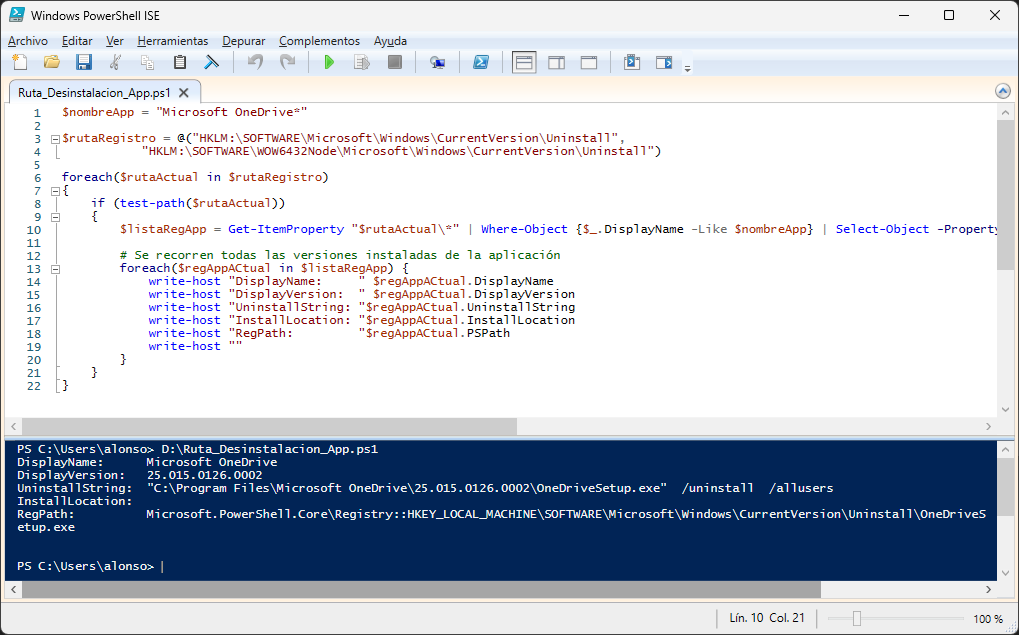Screen dimensions: 1019x635
Task: Start a new remote PowerShell tab
Action: pos(437,63)
